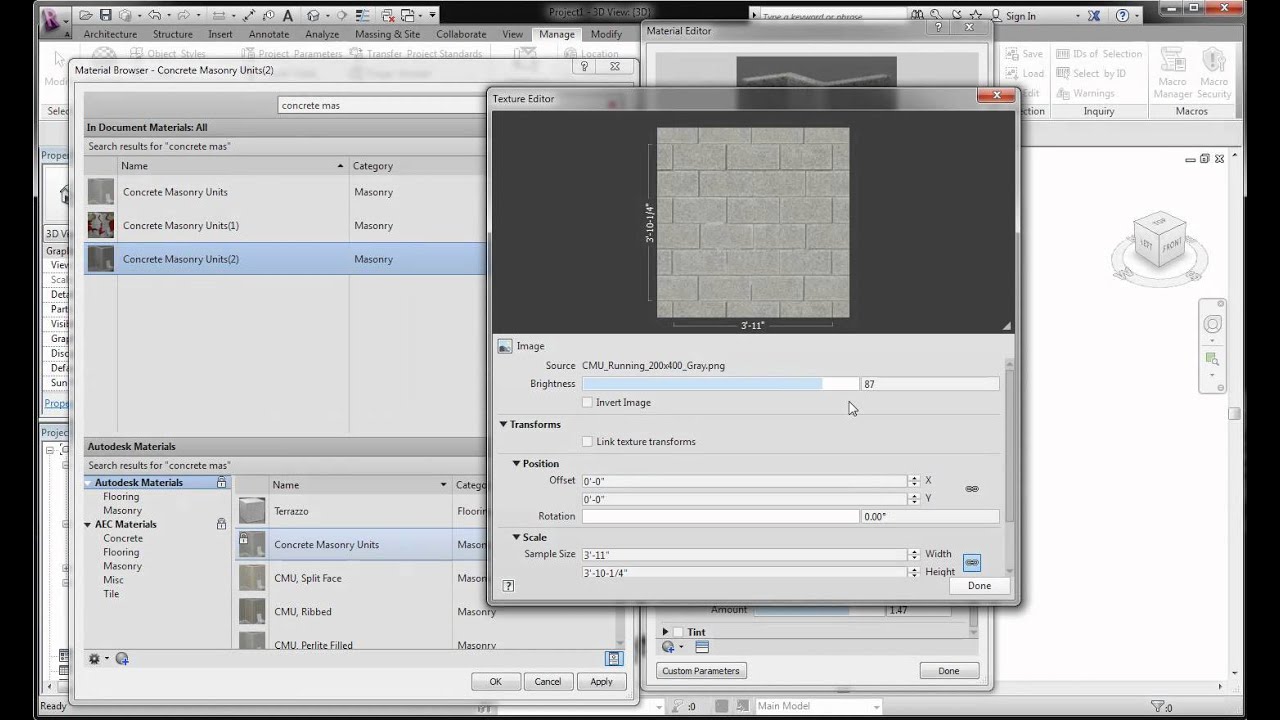Click the Help question mark icon in title bar

(x=1122, y=16)
